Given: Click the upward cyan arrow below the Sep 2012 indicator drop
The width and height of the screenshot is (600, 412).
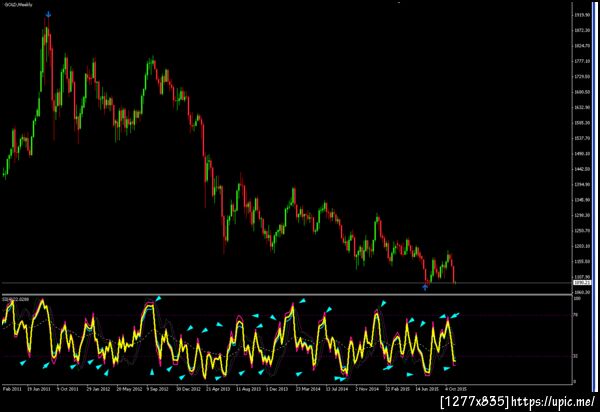Looking at the screenshot, I should (152, 371).
